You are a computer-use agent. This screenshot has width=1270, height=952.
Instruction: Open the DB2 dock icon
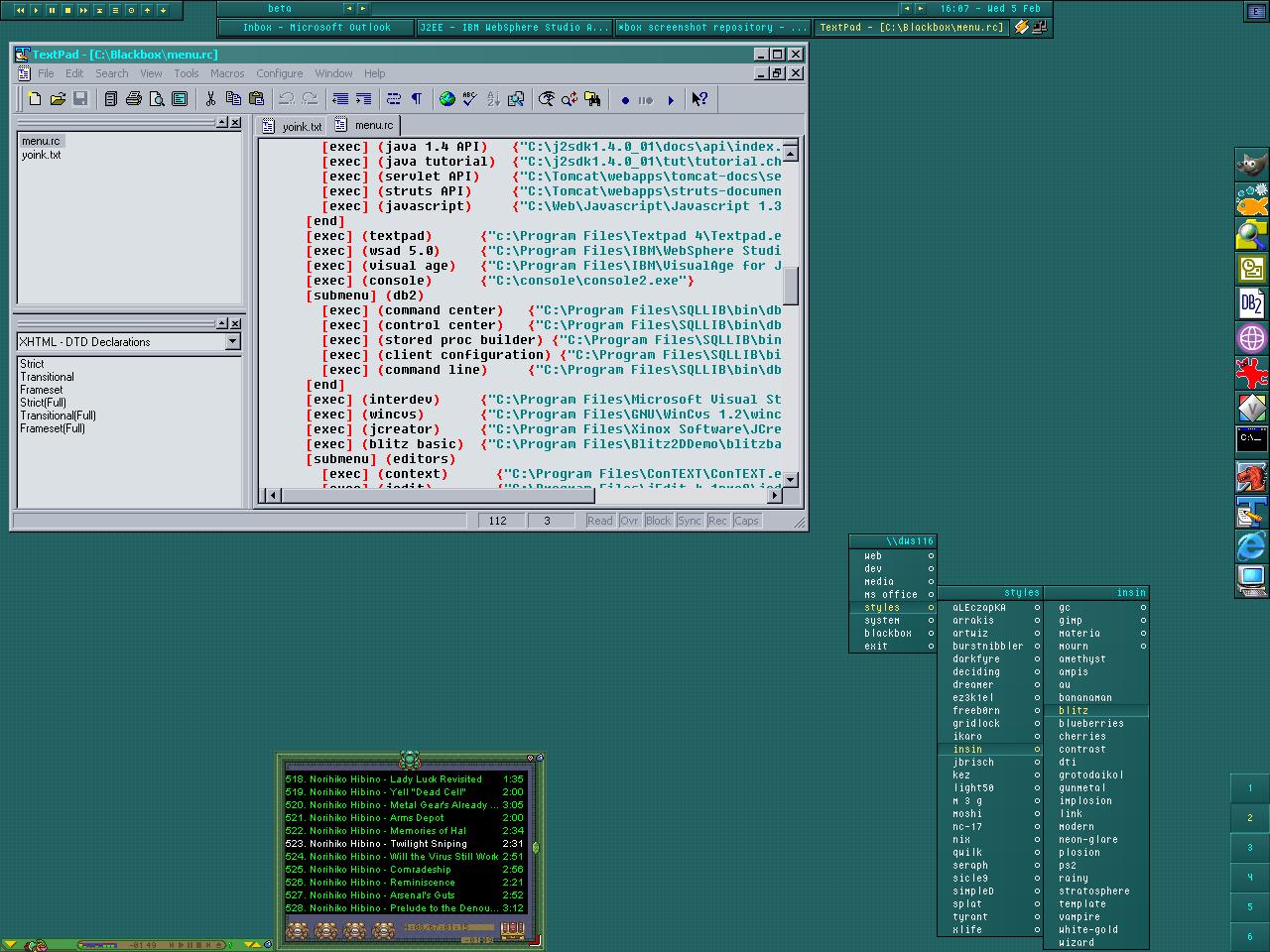pyautogui.click(x=1251, y=302)
